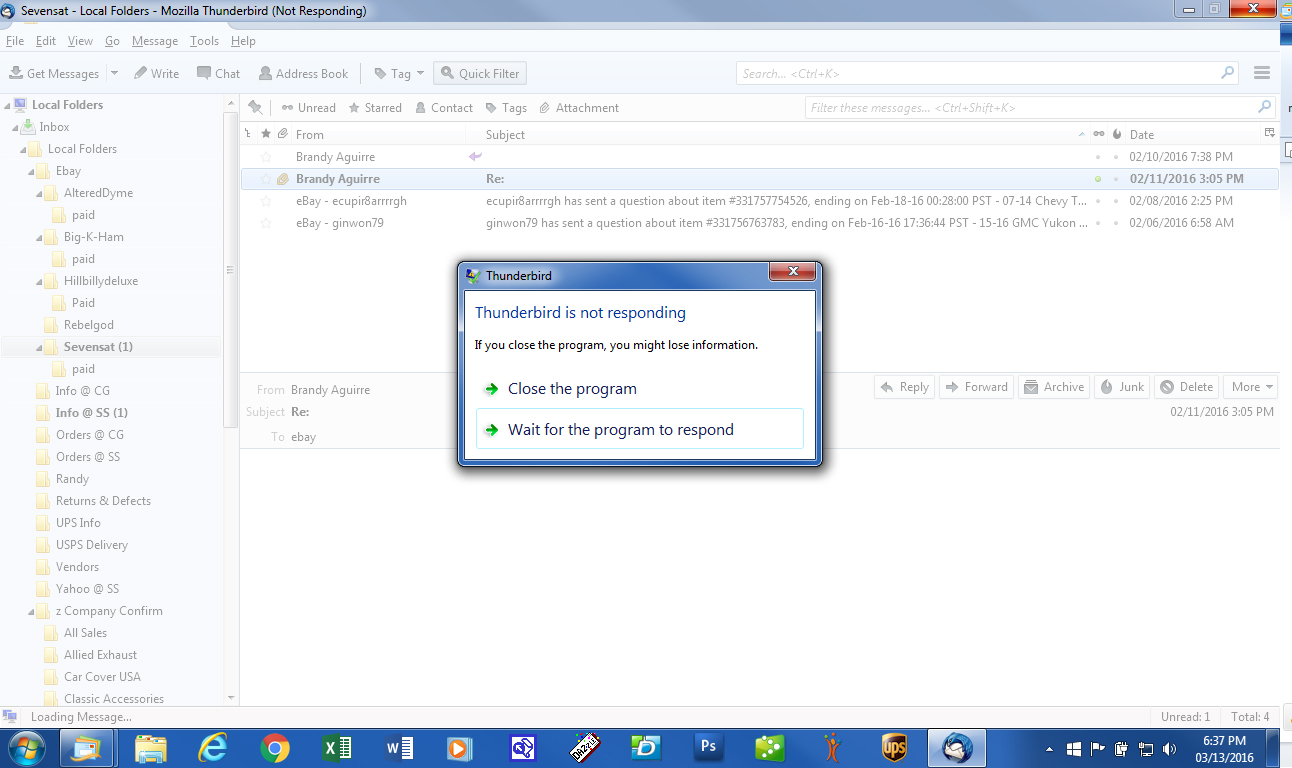Click the thread column header icon
Viewport: 1292px width, 768px height.
pos(249,134)
